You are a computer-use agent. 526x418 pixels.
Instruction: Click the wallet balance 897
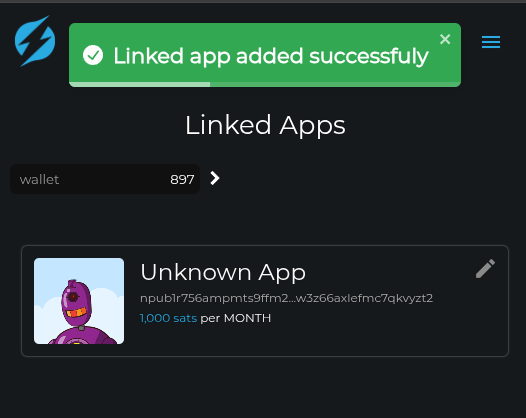182,179
